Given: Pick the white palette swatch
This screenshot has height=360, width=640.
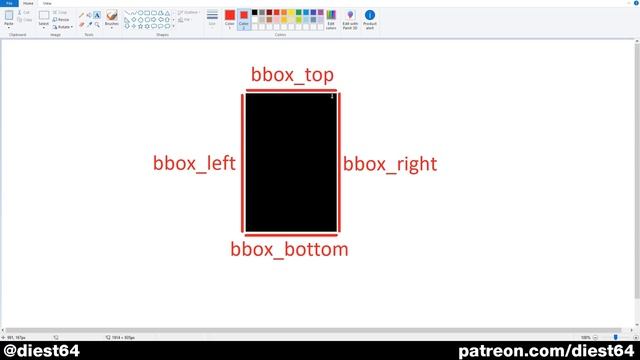Looking at the screenshot, I should point(255,20).
